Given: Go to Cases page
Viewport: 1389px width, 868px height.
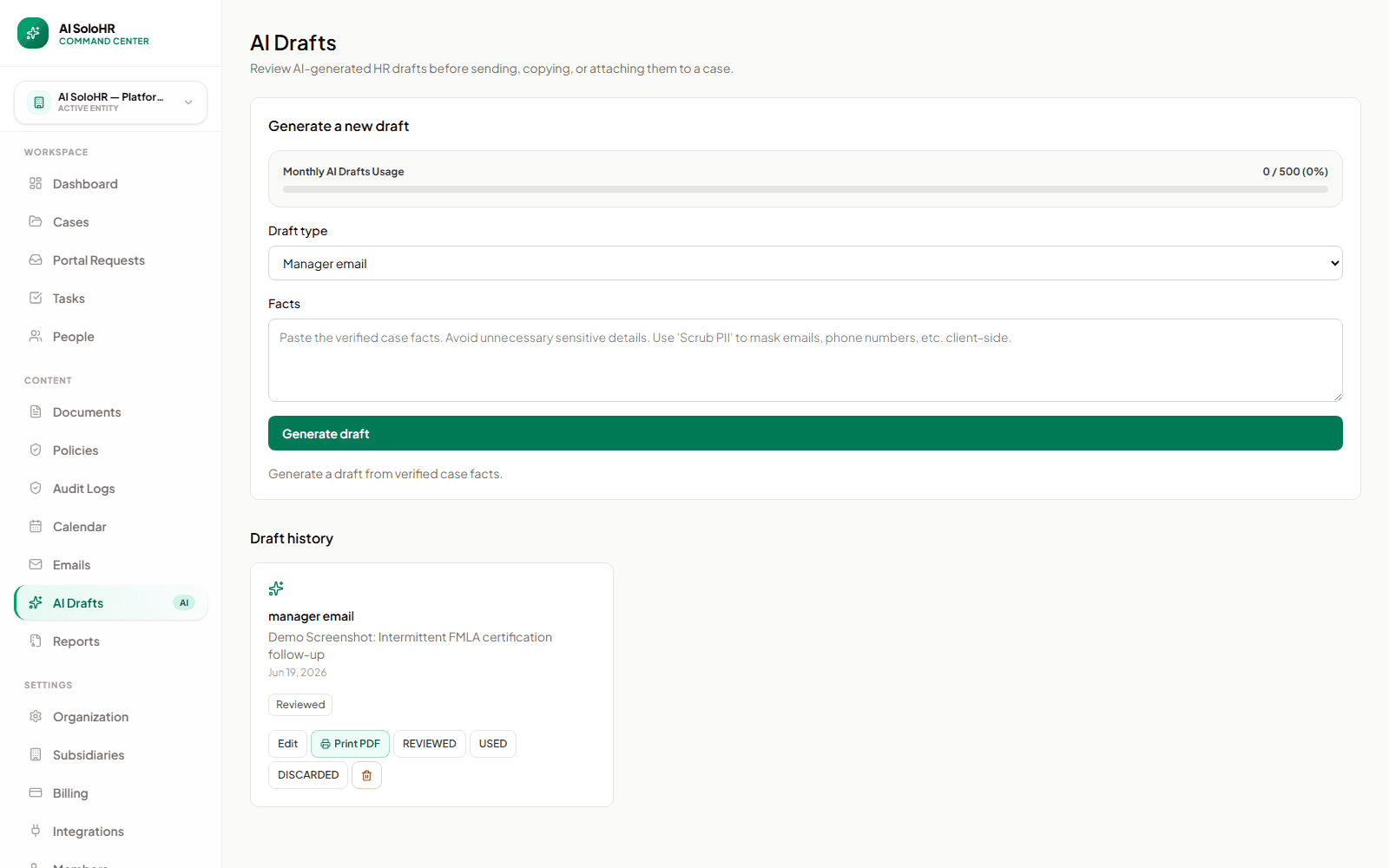Looking at the screenshot, I should click(111, 222).
